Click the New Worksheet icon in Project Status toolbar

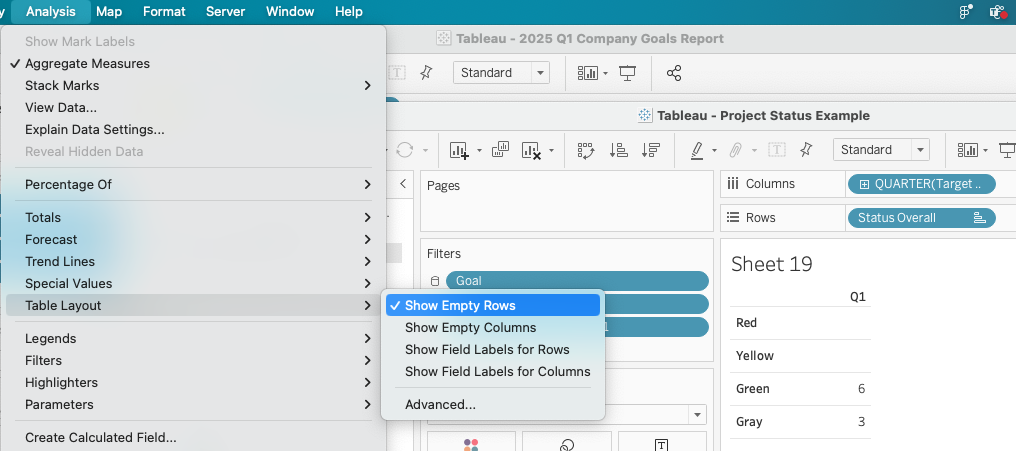point(459,150)
